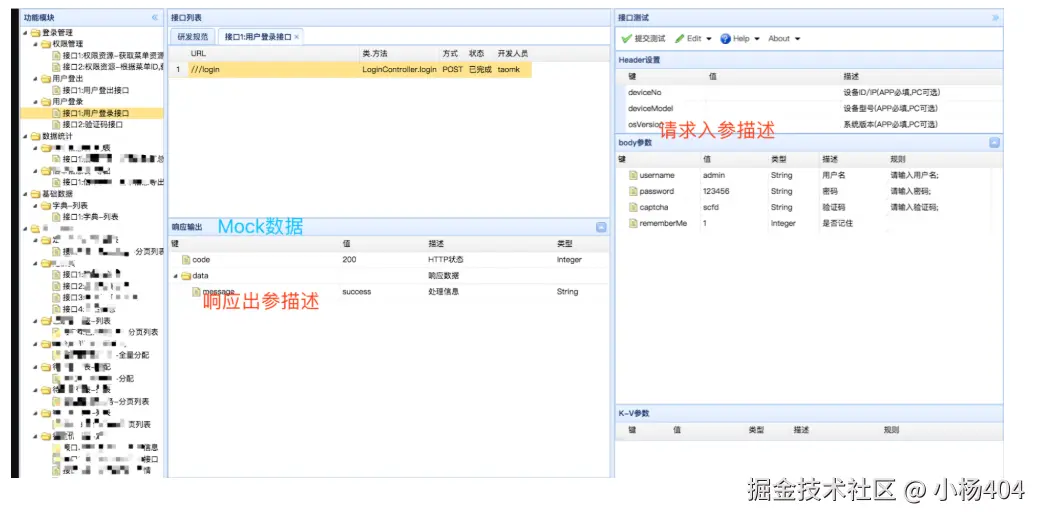Collapse the data node arrow in 响应输出
Image resolution: width=1041 pixels, height=520 pixels.
(176, 276)
